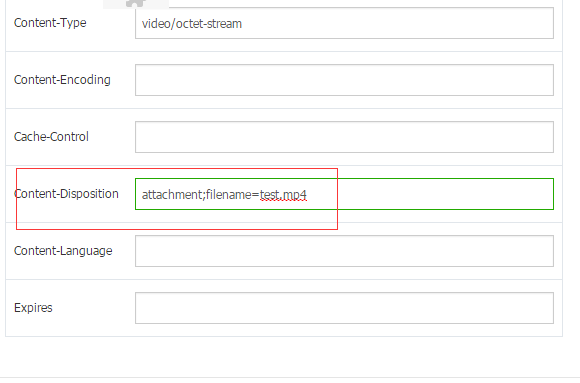
Task: Click into the empty Content-Encoding field
Action: tap(344, 80)
